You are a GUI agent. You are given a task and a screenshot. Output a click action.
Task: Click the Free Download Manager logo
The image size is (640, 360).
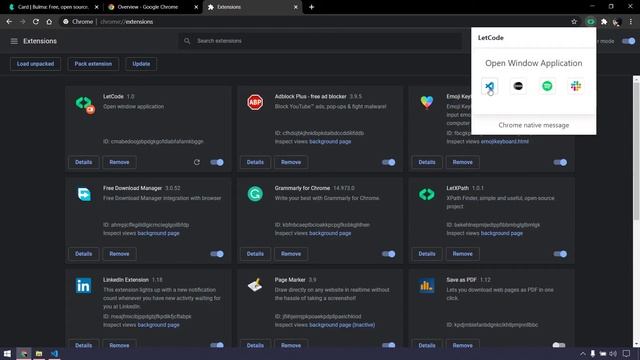84,194
